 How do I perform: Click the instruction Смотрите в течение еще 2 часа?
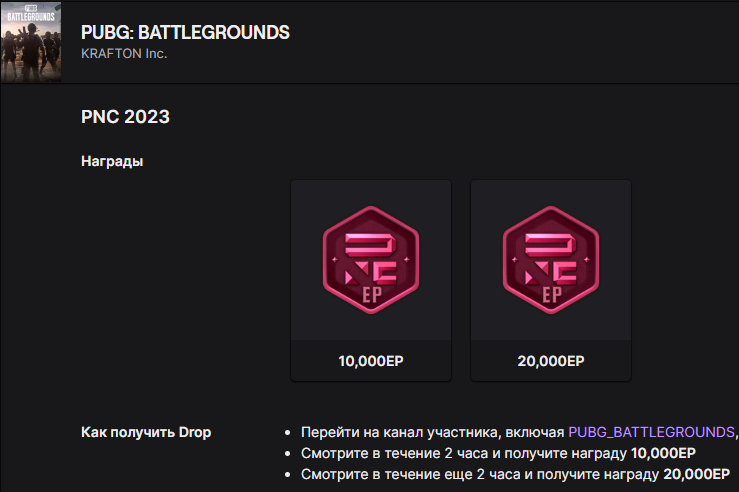point(516,474)
